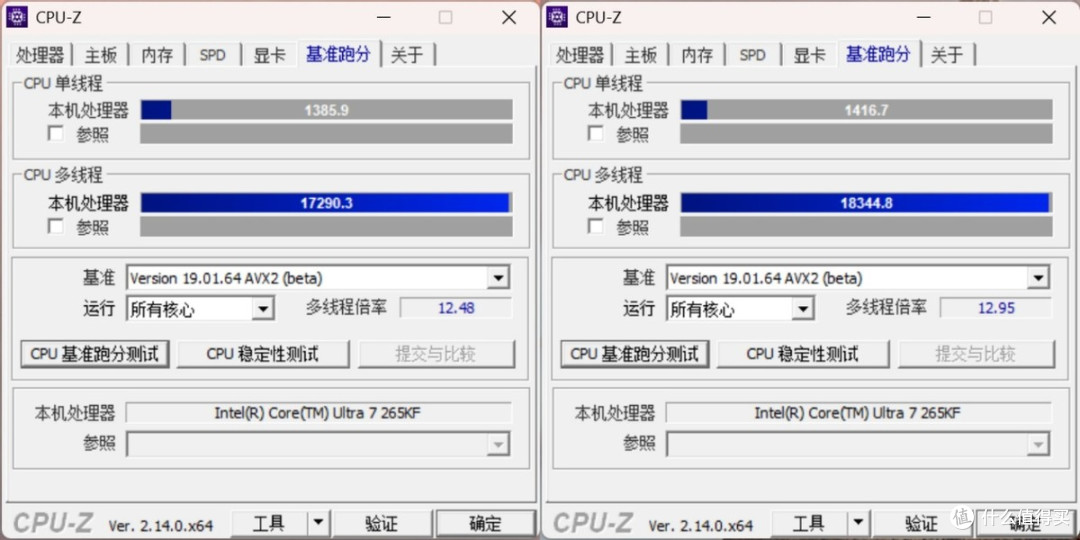
Task: Click 验证 button in left window
Action: click(x=382, y=523)
